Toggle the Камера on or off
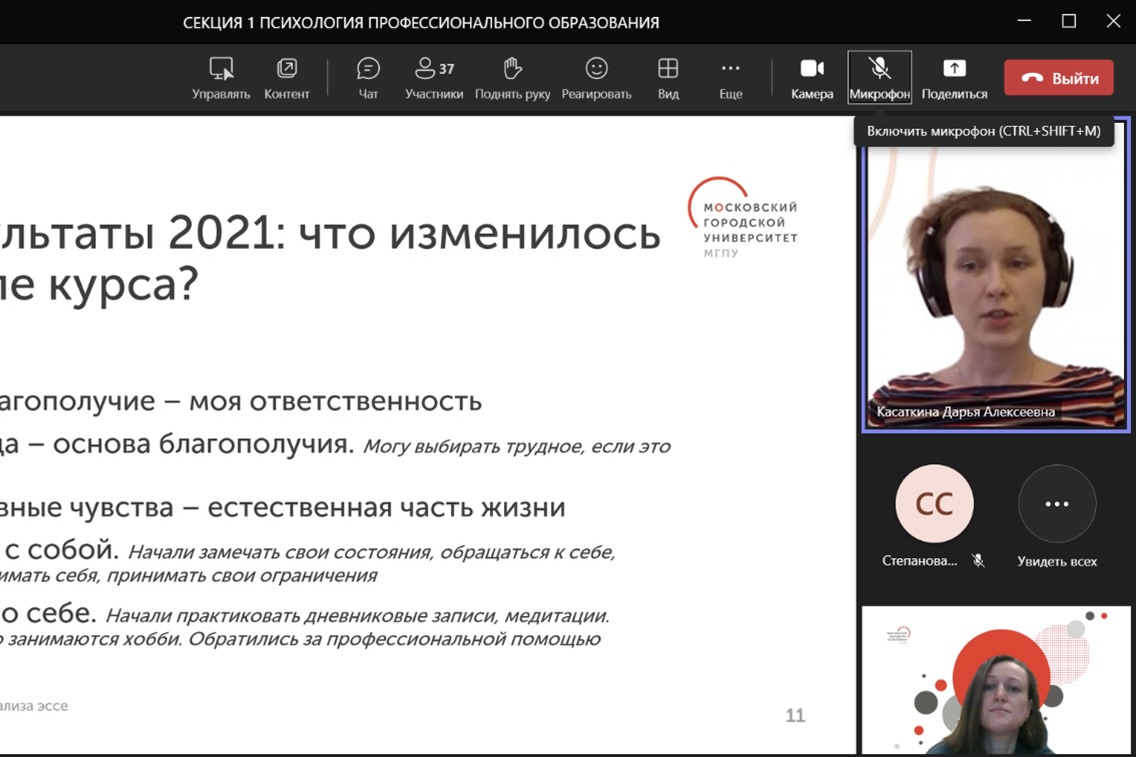Image resolution: width=1136 pixels, height=757 pixels. 811,78
